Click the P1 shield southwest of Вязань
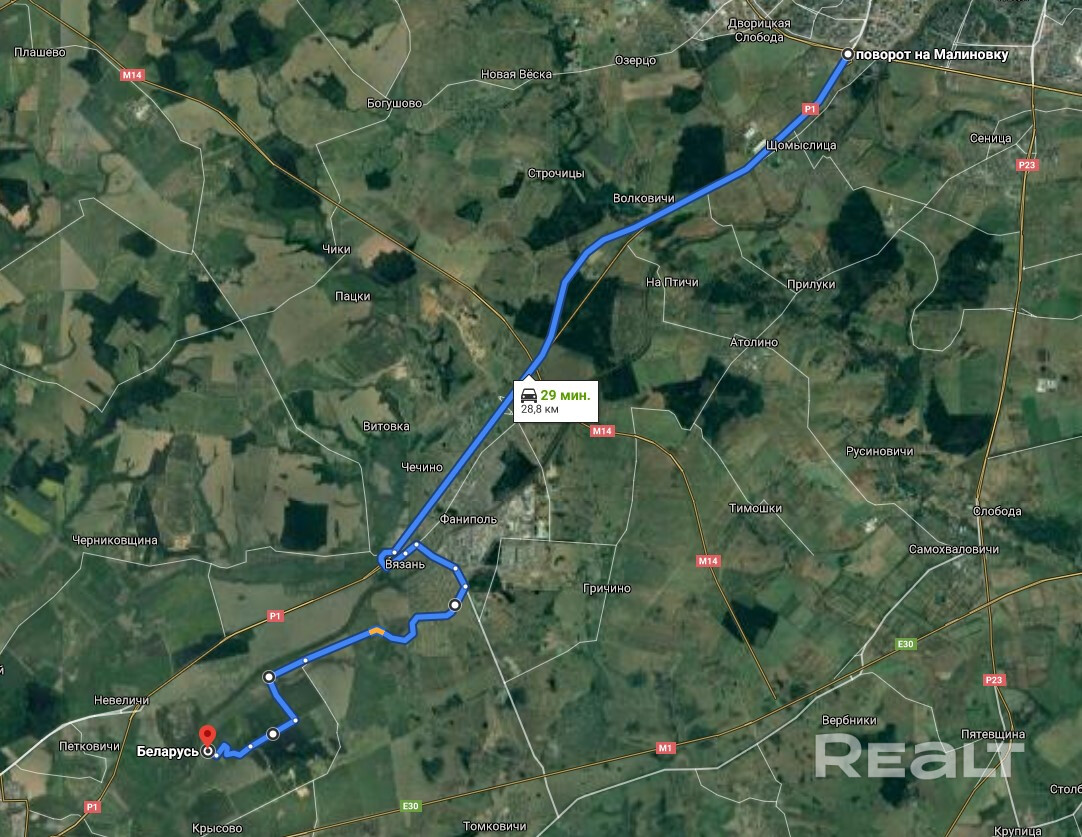The width and height of the screenshot is (1082, 837). tap(275, 616)
